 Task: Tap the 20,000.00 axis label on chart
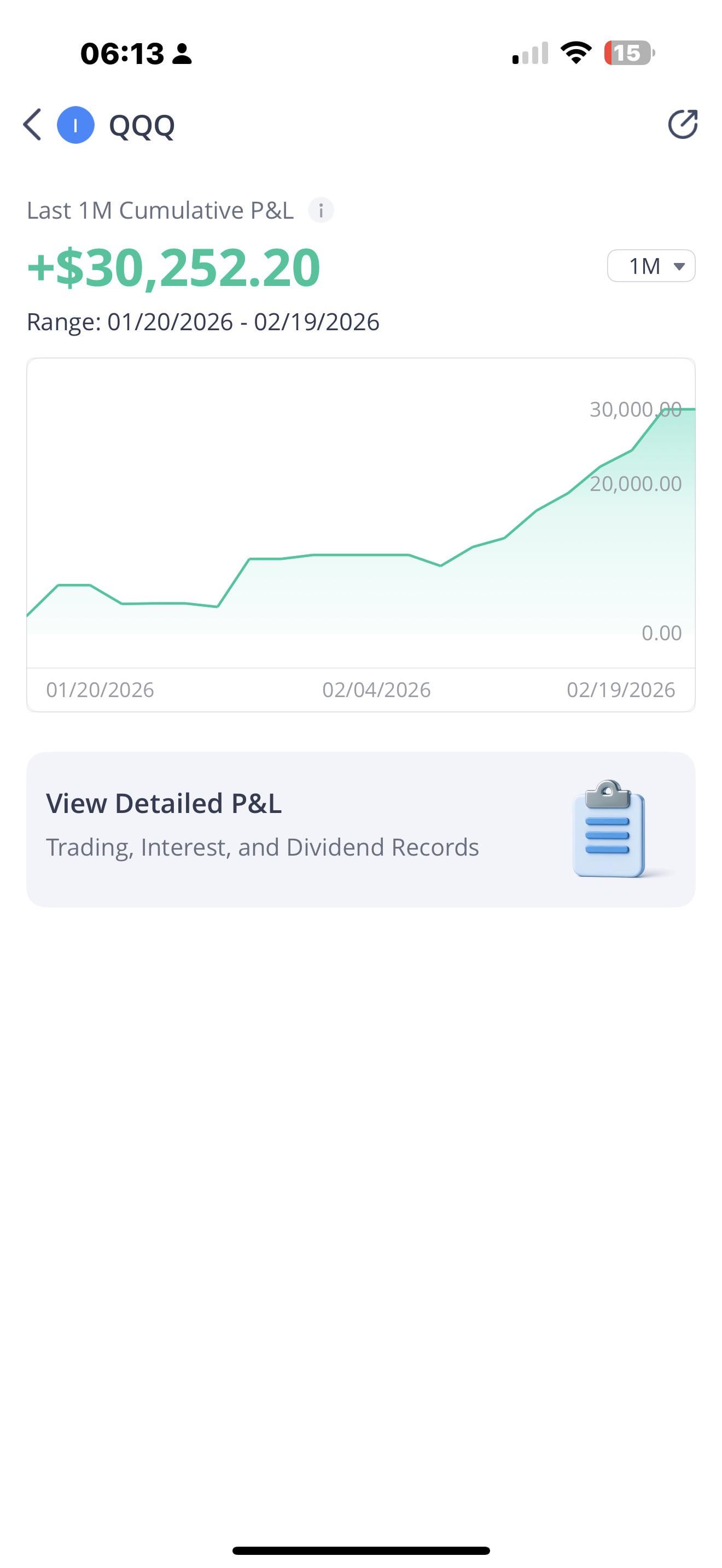[x=635, y=484]
